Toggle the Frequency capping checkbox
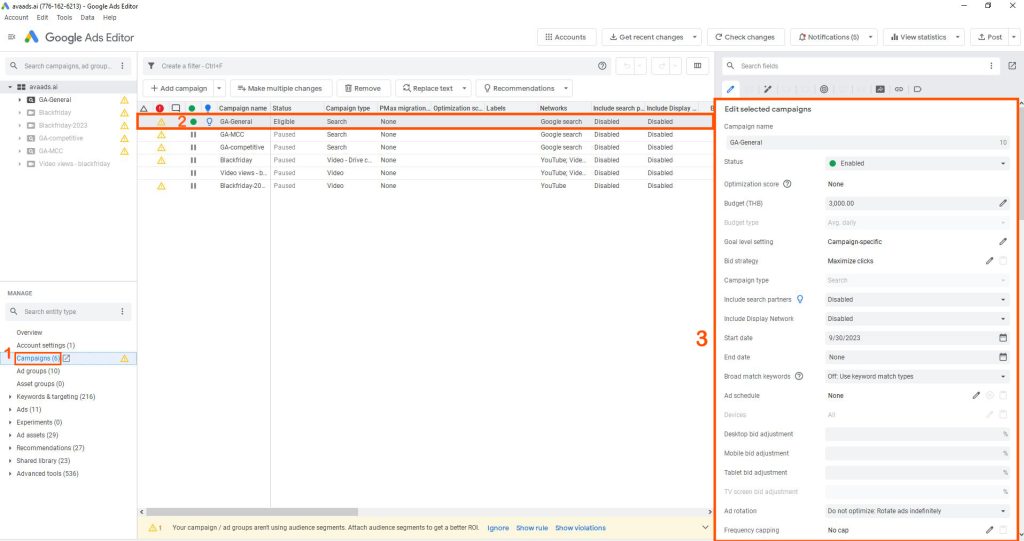 (x=1003, y=531)
